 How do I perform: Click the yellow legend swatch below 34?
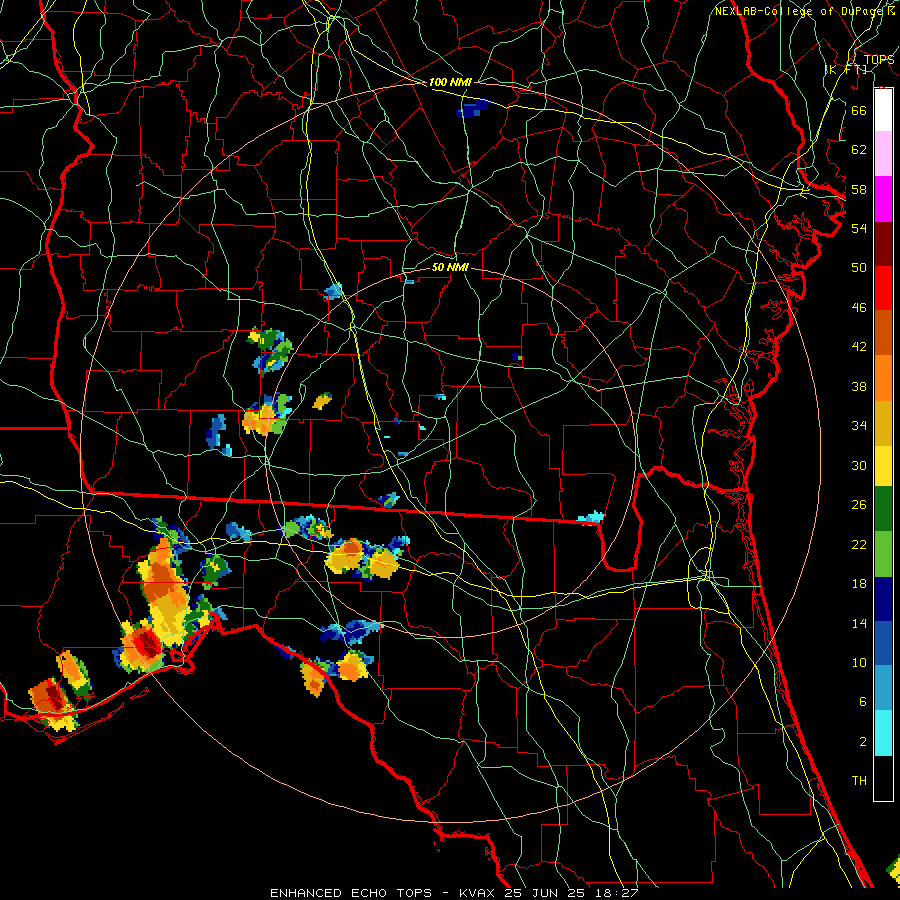[x=883, y=466]
